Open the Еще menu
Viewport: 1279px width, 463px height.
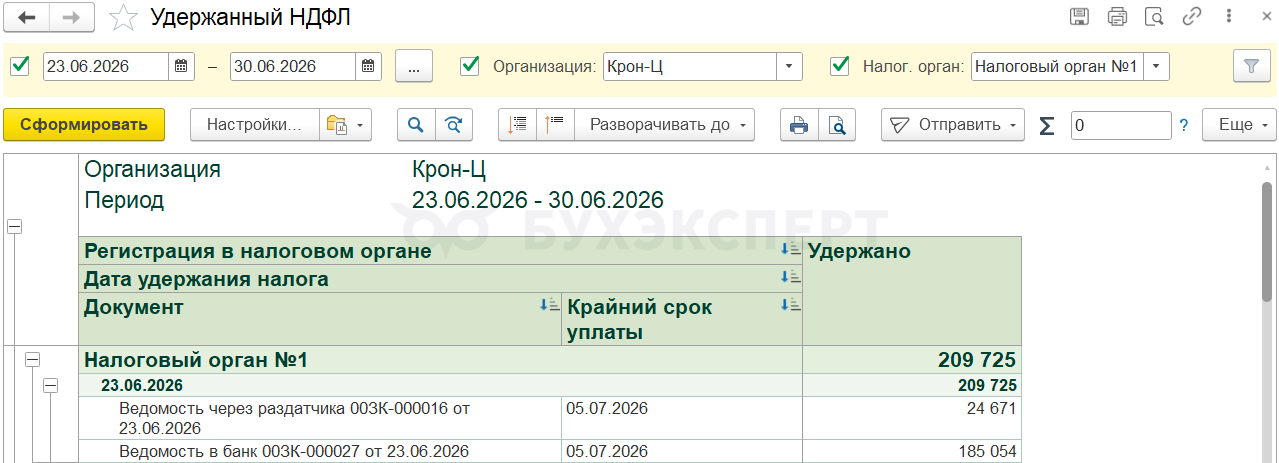tap(1239, 125)
